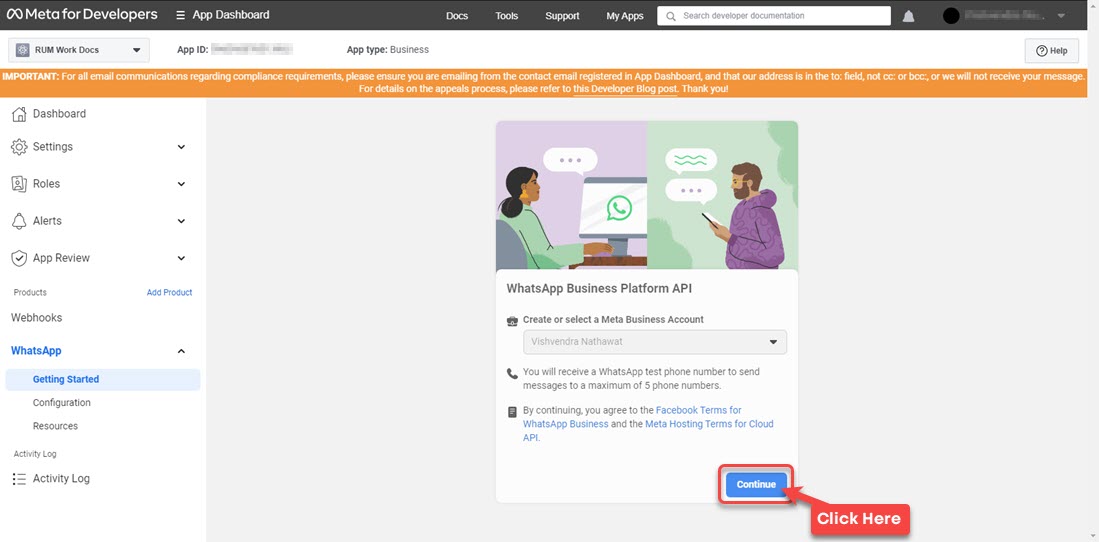Click the document icon beside terms text
Viewport: 1099px width, 542px height.
[512, 412]
